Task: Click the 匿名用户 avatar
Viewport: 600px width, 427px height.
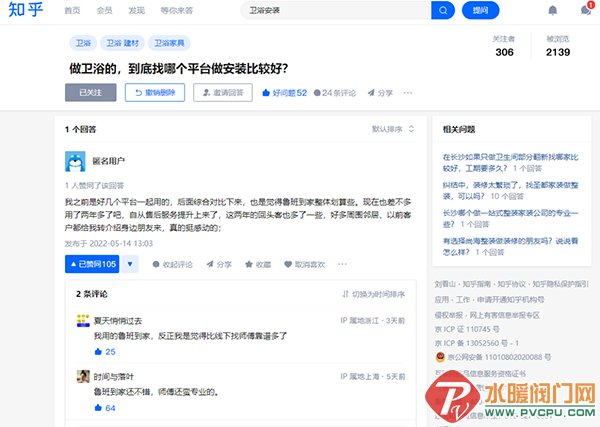Action: pyautogui.click(x=75, y=161)
